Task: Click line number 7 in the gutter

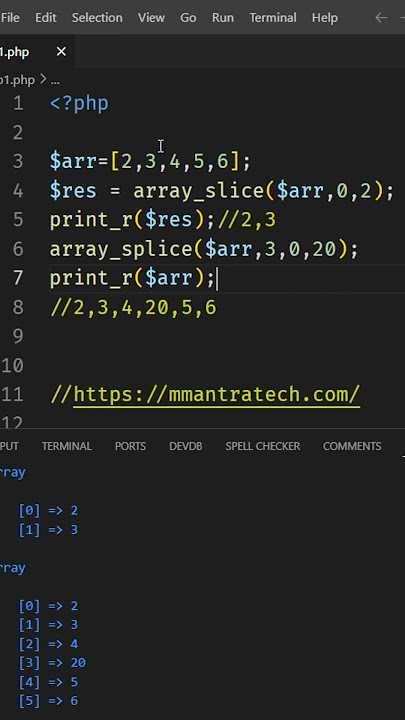Action: (x=18, y=278)
